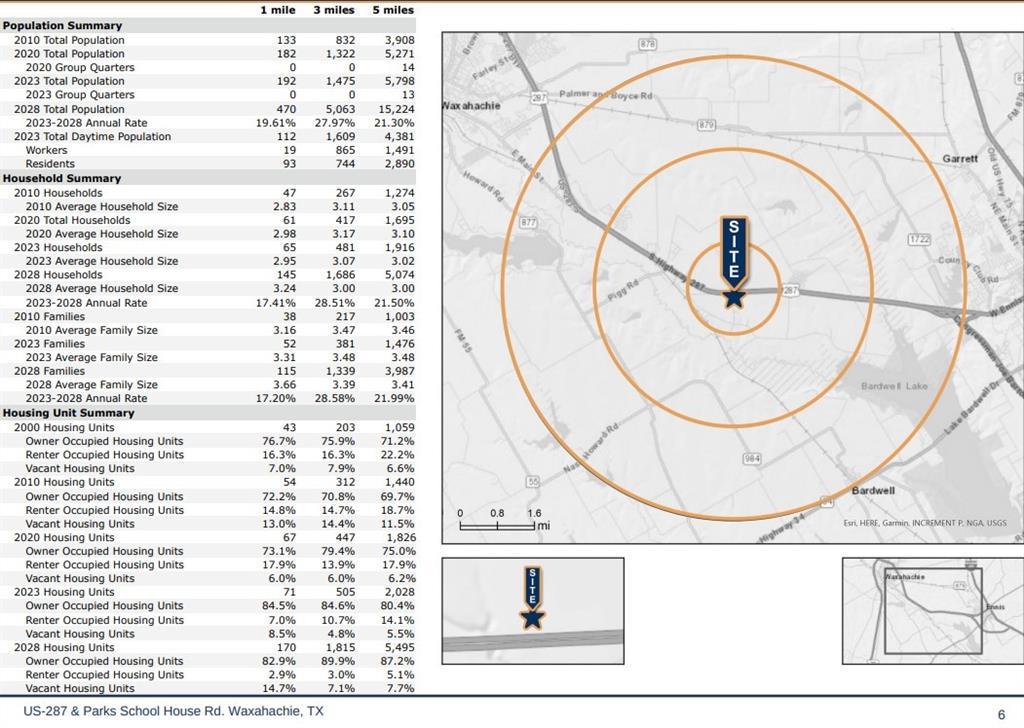The image size is (1024, 728).
Task: Click the SITE marker in the small inset map
Action: pyautogui.click(x=533, y=598)
